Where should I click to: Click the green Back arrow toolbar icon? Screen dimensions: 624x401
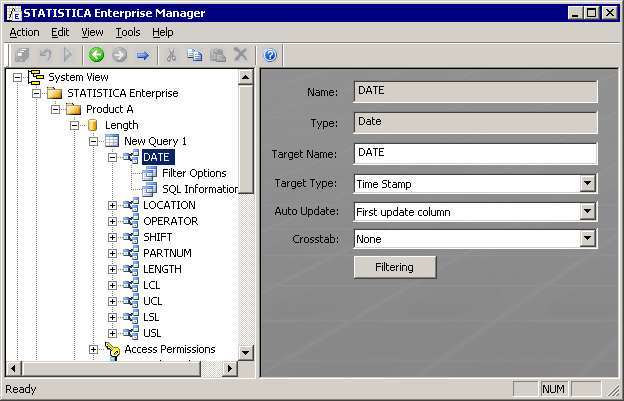point(96,55)
